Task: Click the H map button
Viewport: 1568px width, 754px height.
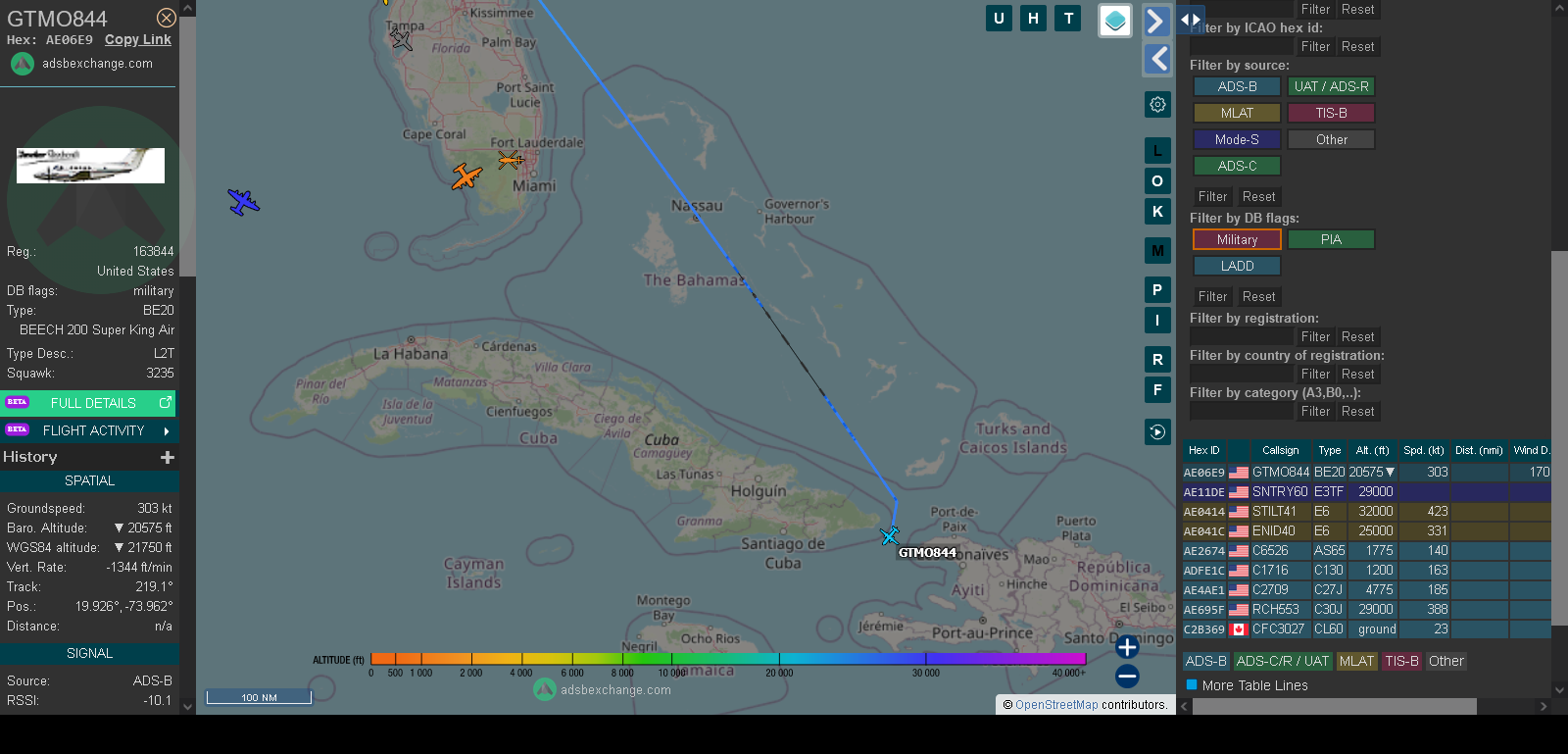Action: tap(1033, 18)
